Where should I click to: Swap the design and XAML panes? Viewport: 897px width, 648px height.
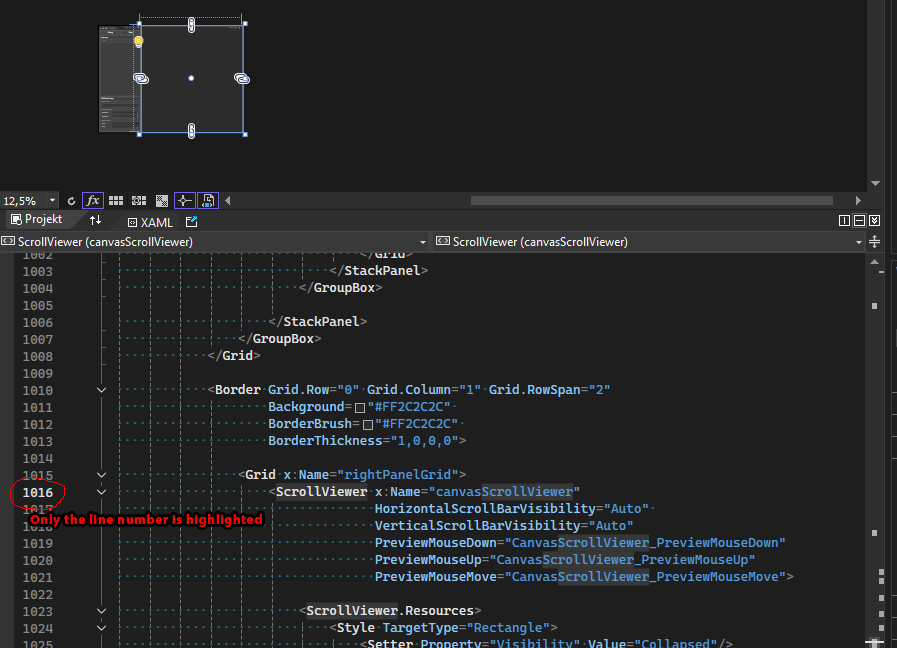click(96, 220)
